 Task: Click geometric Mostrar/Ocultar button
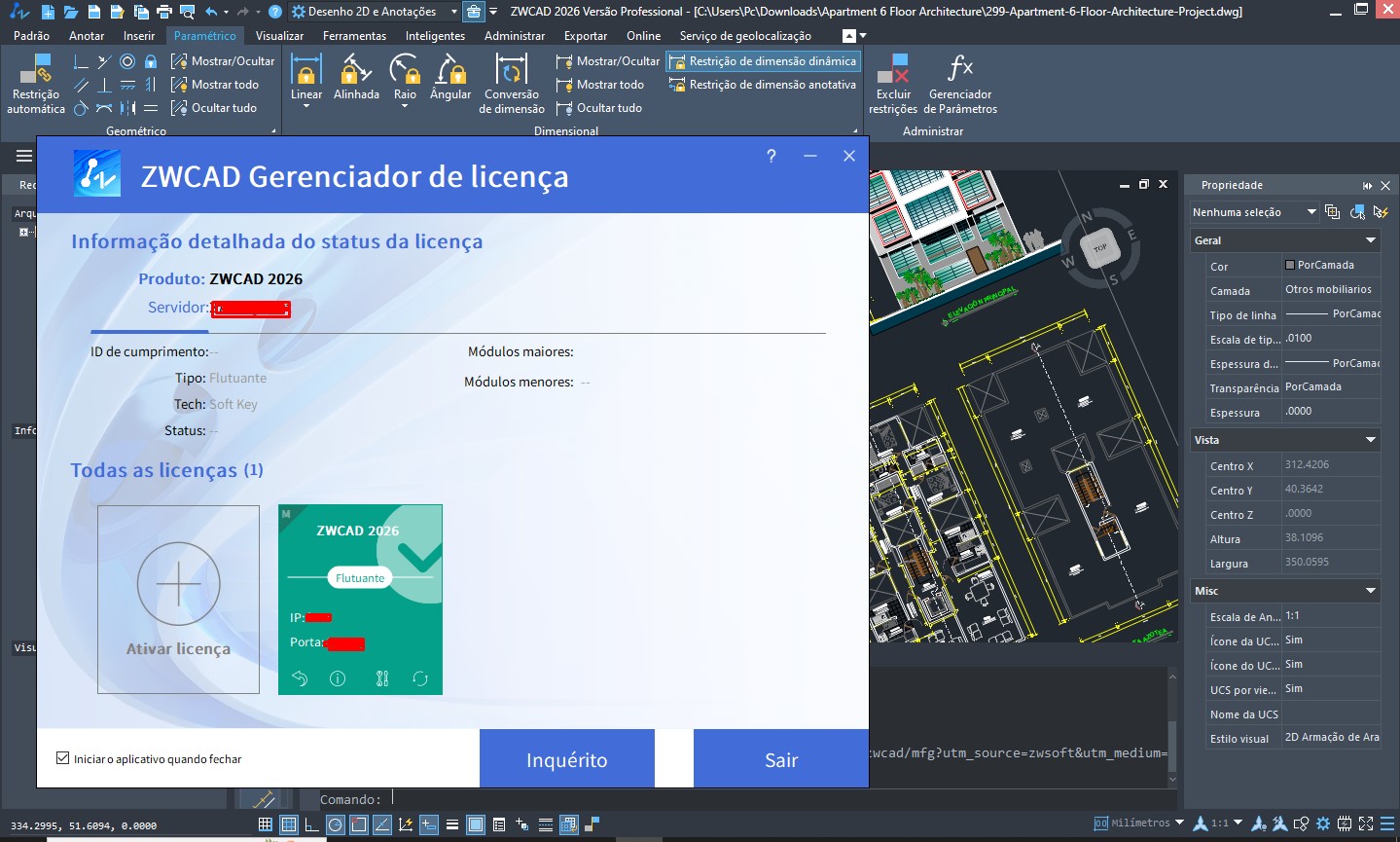click(x=223, y=61)
